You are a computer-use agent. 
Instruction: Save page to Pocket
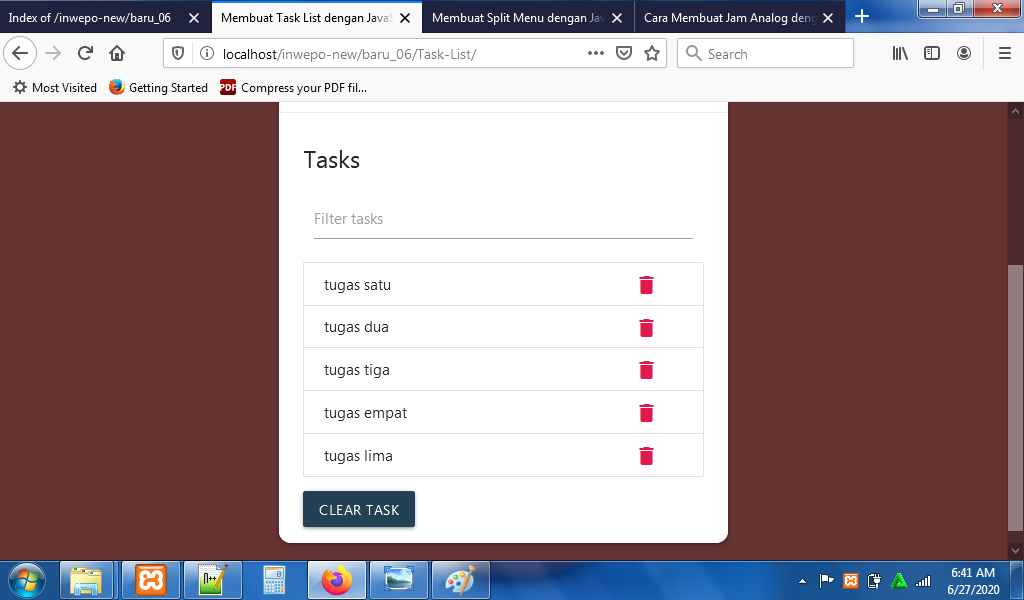[624, 54]
